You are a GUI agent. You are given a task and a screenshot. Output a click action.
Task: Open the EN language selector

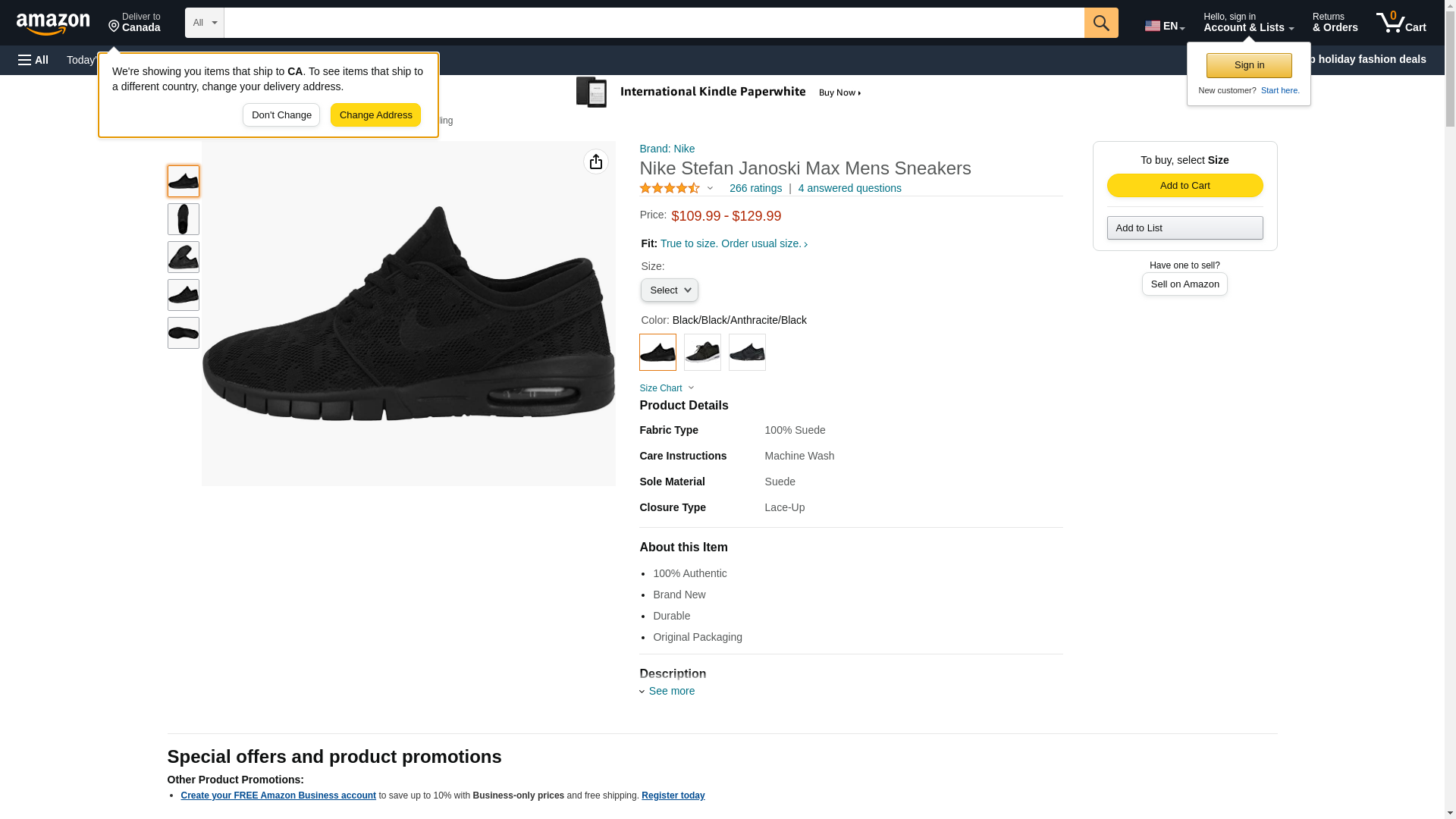pos(1164,26)
